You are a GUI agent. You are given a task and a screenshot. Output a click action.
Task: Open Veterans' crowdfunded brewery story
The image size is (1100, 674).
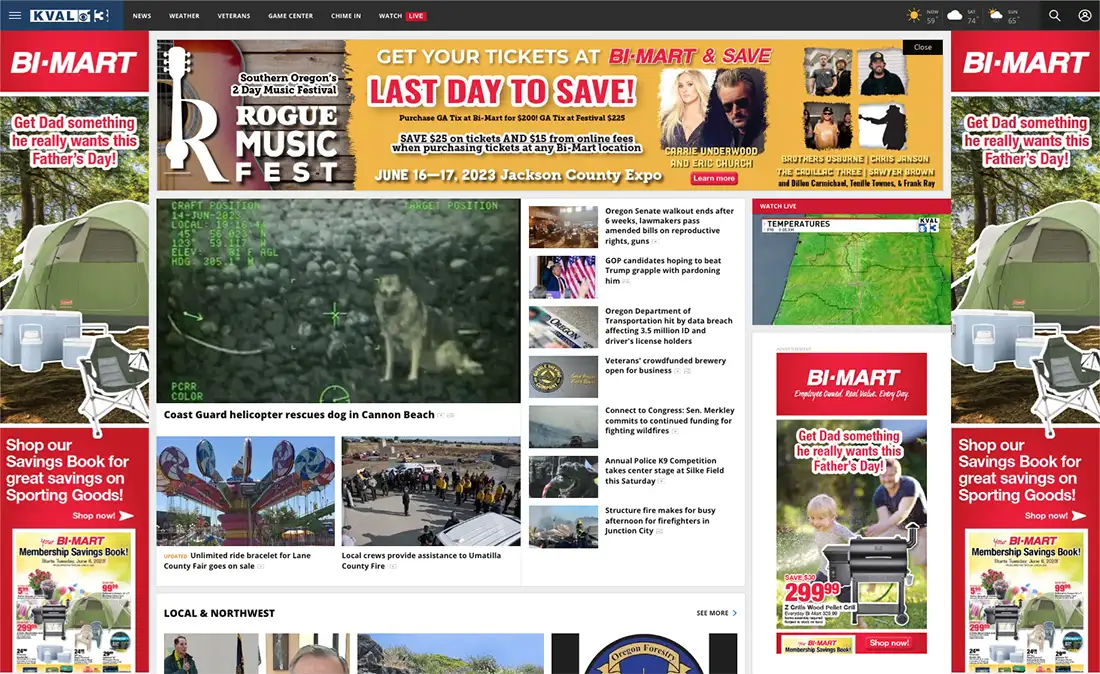pyautogui.click(x=665, y=365)
